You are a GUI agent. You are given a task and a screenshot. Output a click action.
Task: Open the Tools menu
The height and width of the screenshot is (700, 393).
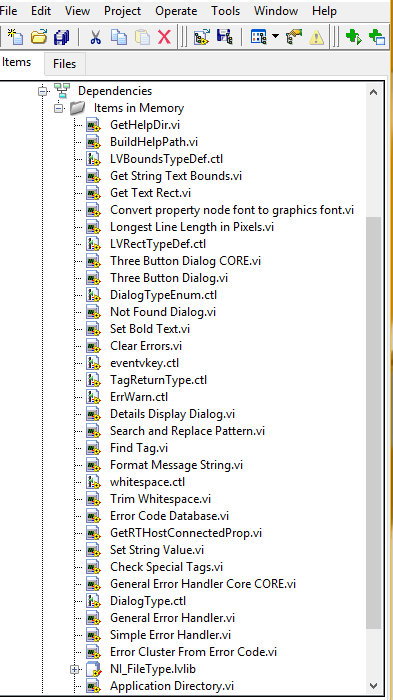point(226,10)
